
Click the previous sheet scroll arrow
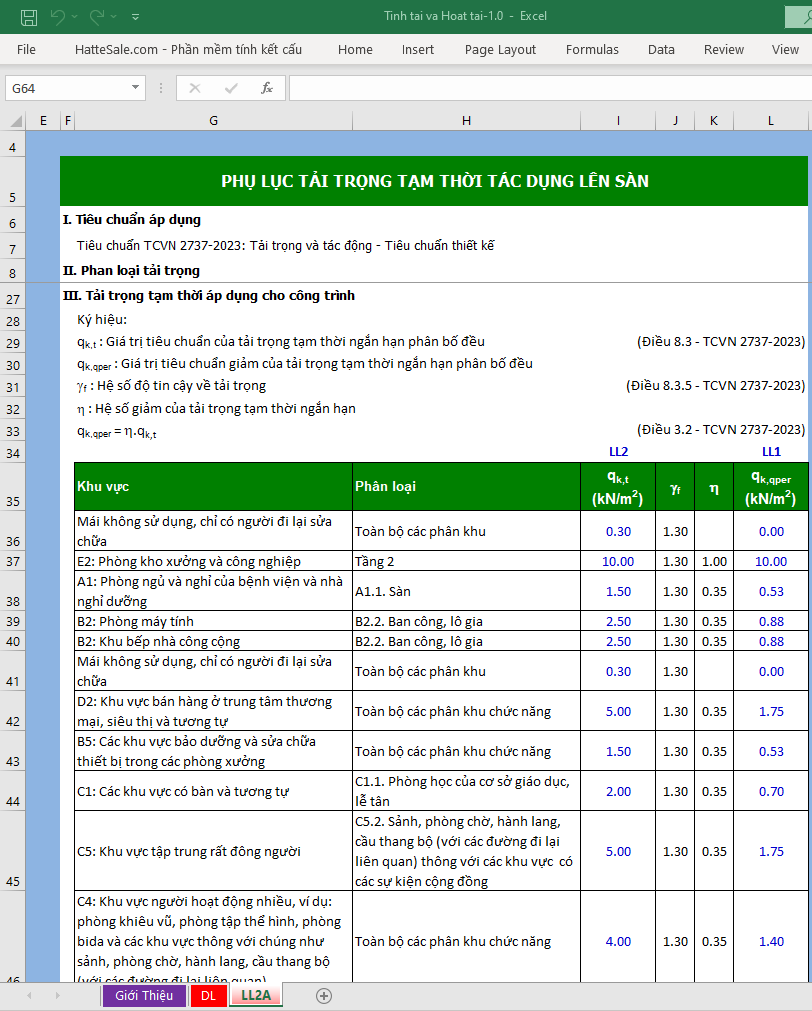[29, 996]
